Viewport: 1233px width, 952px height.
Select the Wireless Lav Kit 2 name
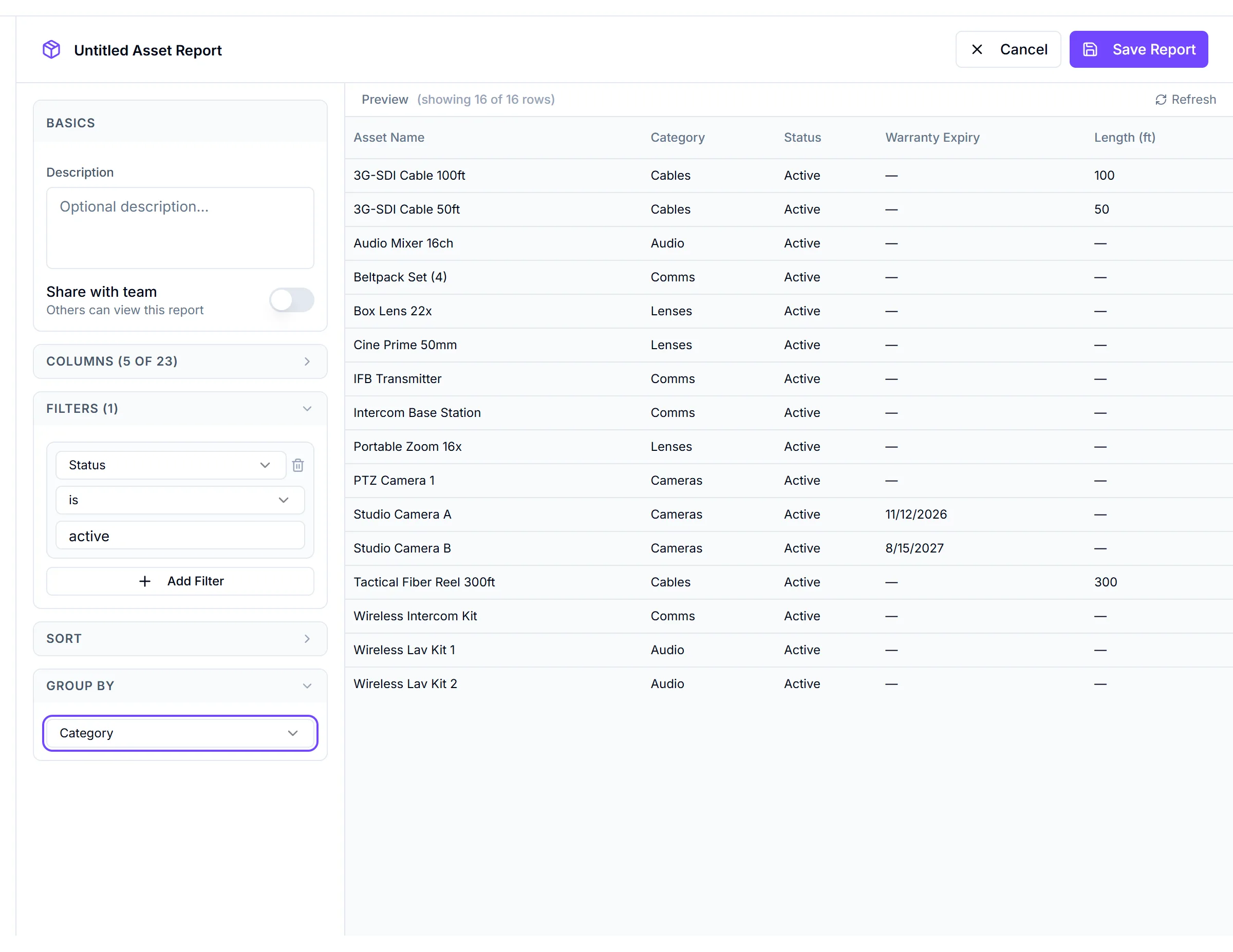(x=405, y=683)
